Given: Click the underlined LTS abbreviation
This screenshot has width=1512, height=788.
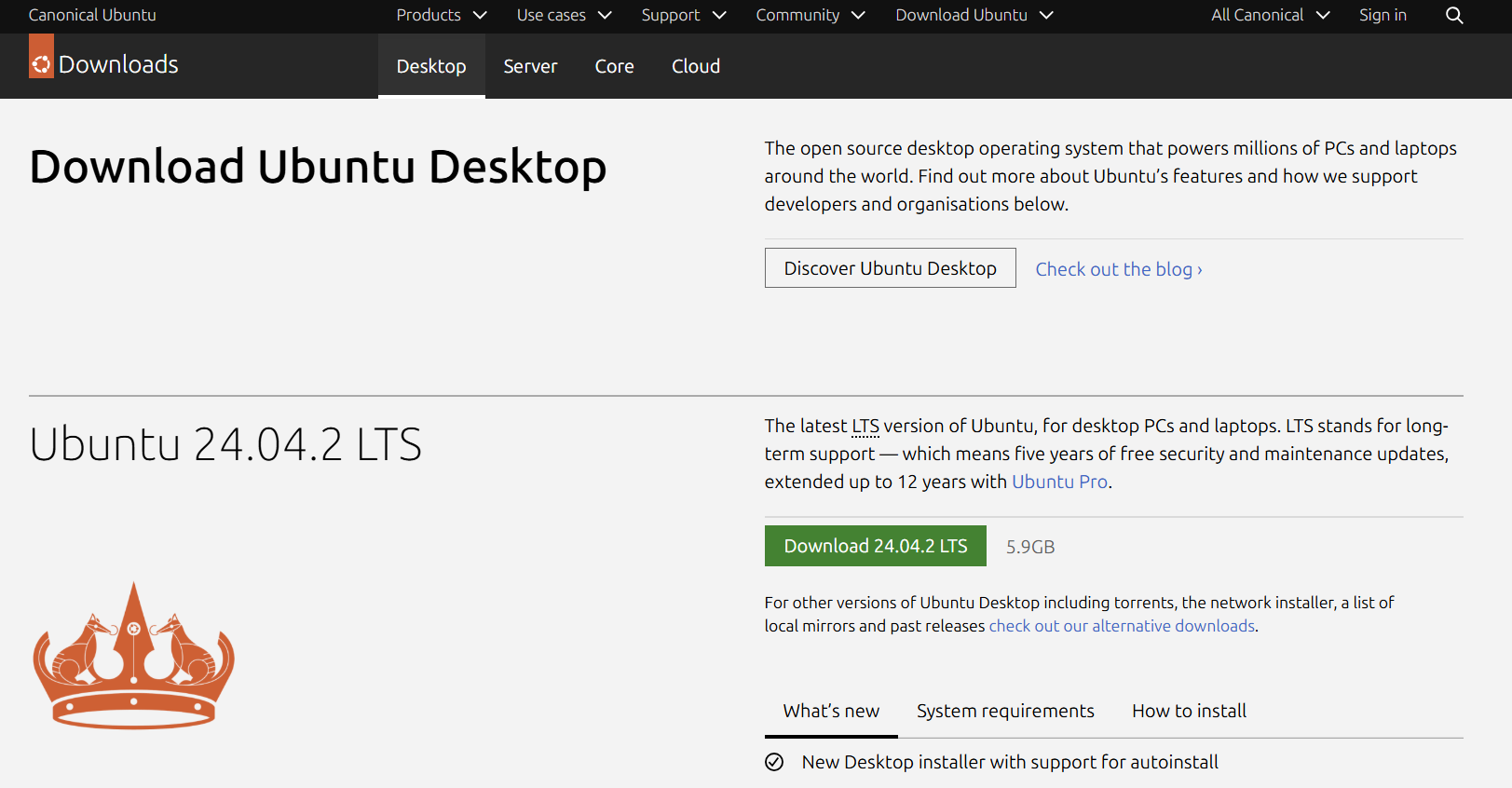Looking at the screenshot, I should [865, 426].
